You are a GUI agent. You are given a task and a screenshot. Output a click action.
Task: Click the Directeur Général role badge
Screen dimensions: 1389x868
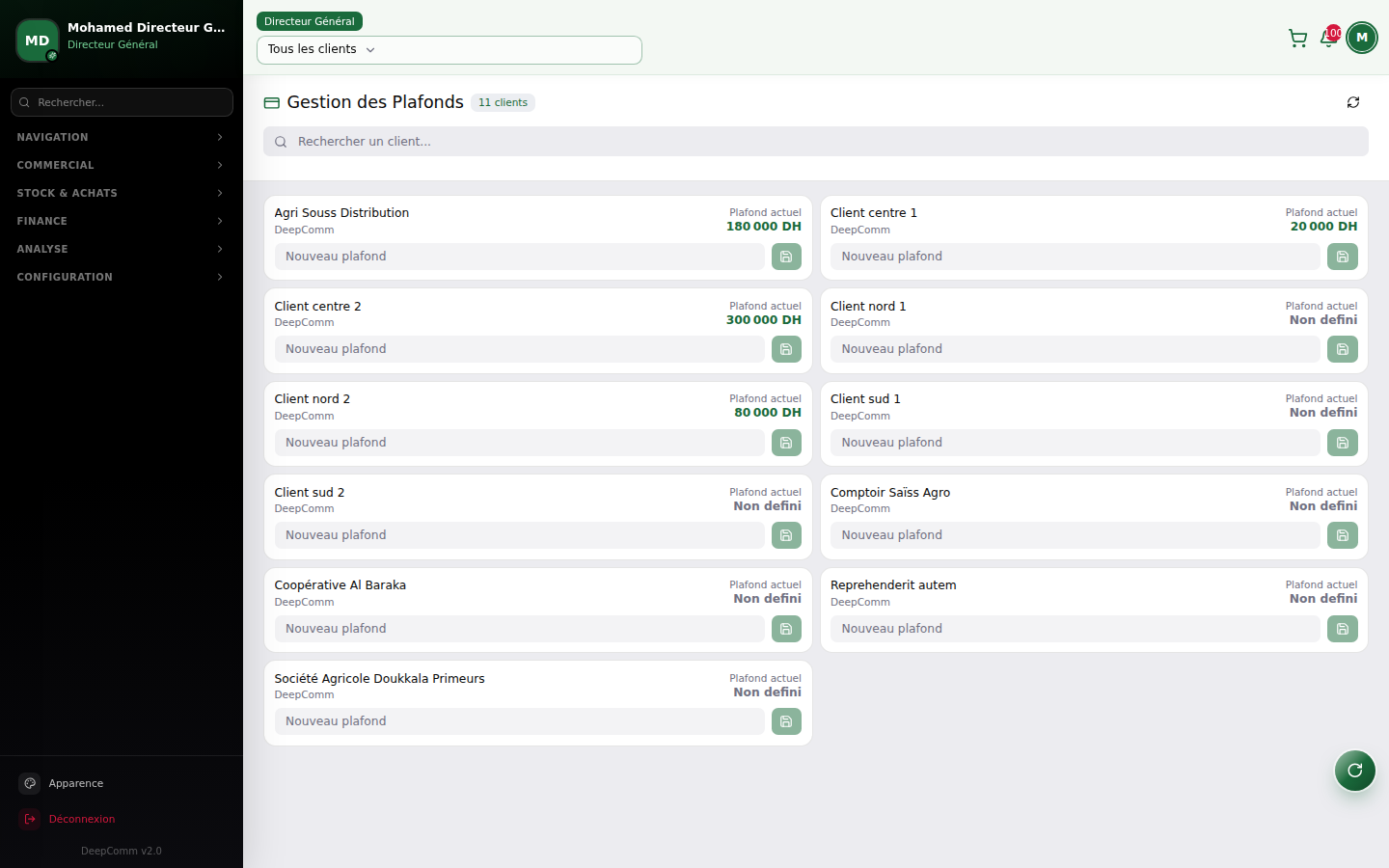point(310,21)
